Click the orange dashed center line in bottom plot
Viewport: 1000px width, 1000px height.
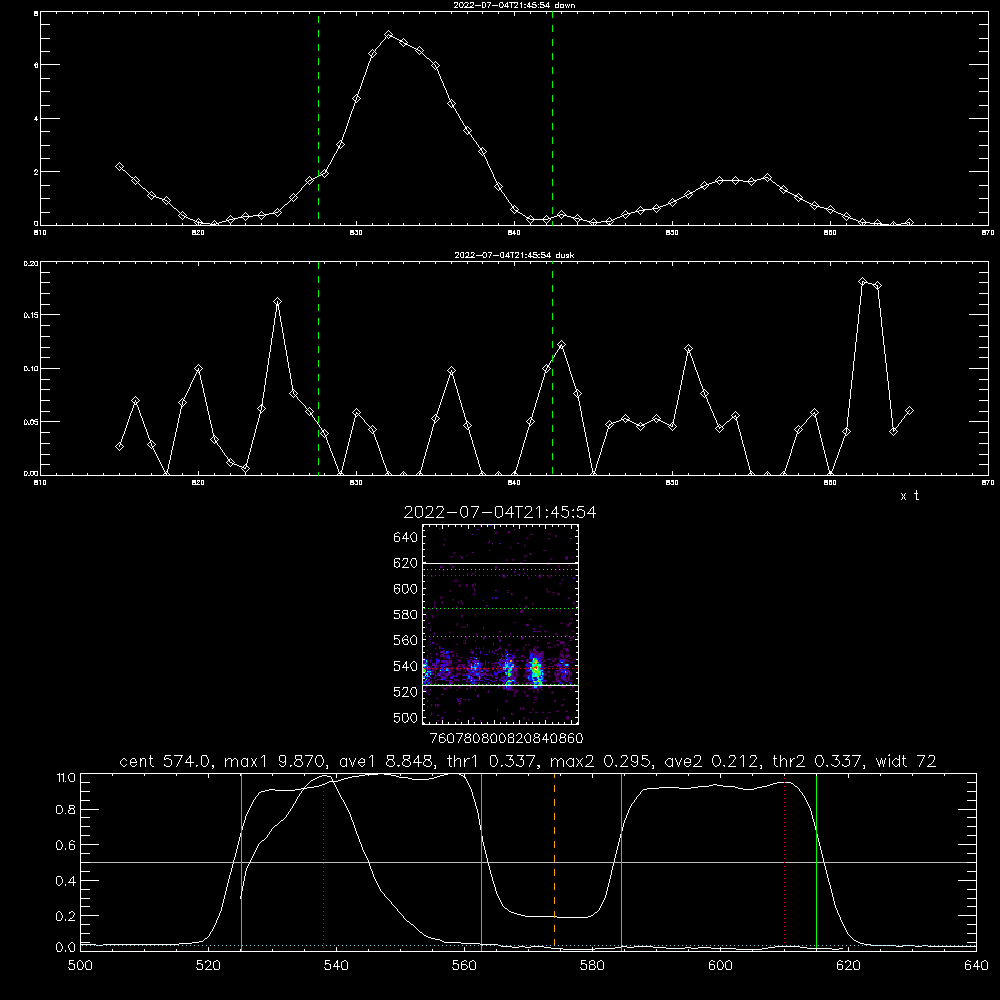(554, 861)
